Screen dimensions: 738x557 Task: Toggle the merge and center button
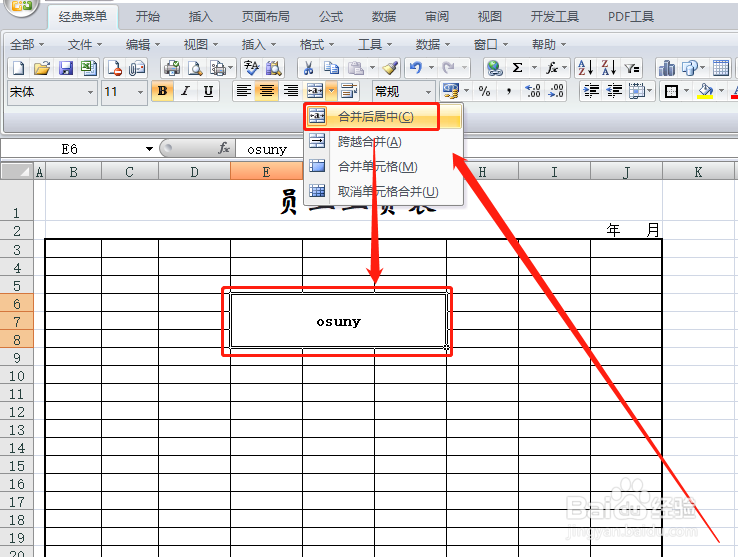pyautogui.click(x=314, y=90)
